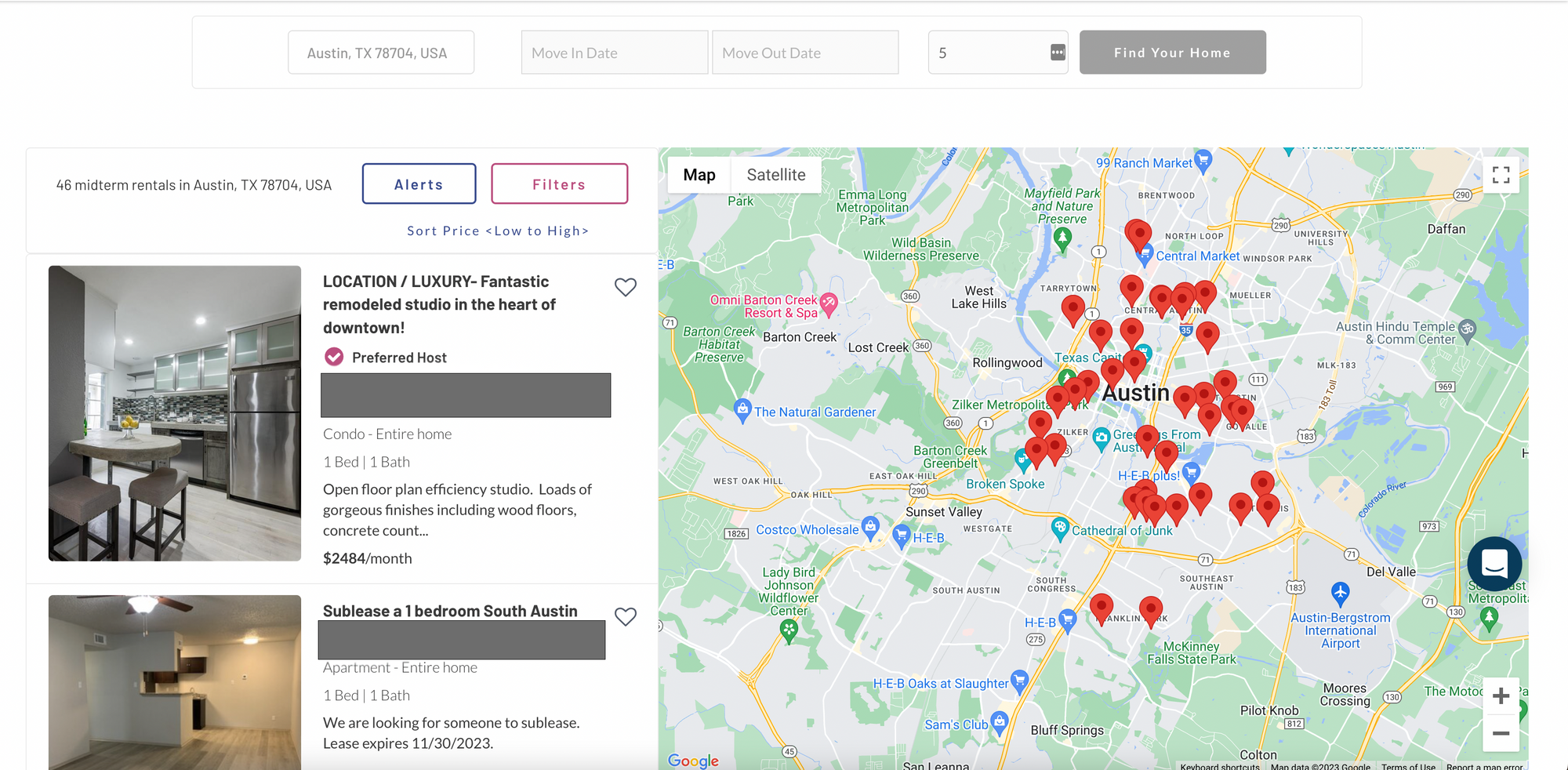The width and height of the screenshot is (1568, 770).
Task: Open guest count picker icon
Action: click(x=1058, y=53)
